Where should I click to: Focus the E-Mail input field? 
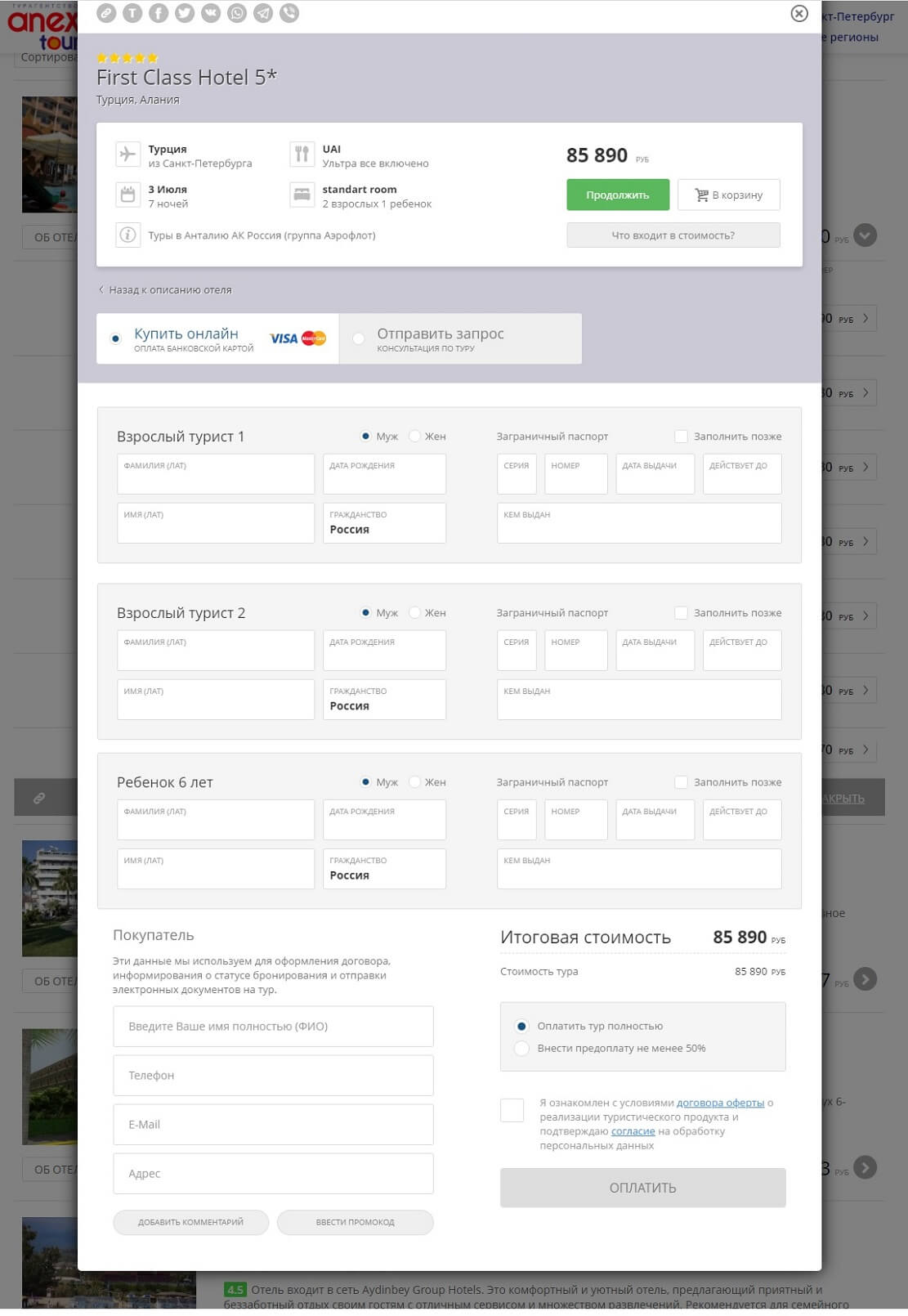click(x=273, y=1125)
